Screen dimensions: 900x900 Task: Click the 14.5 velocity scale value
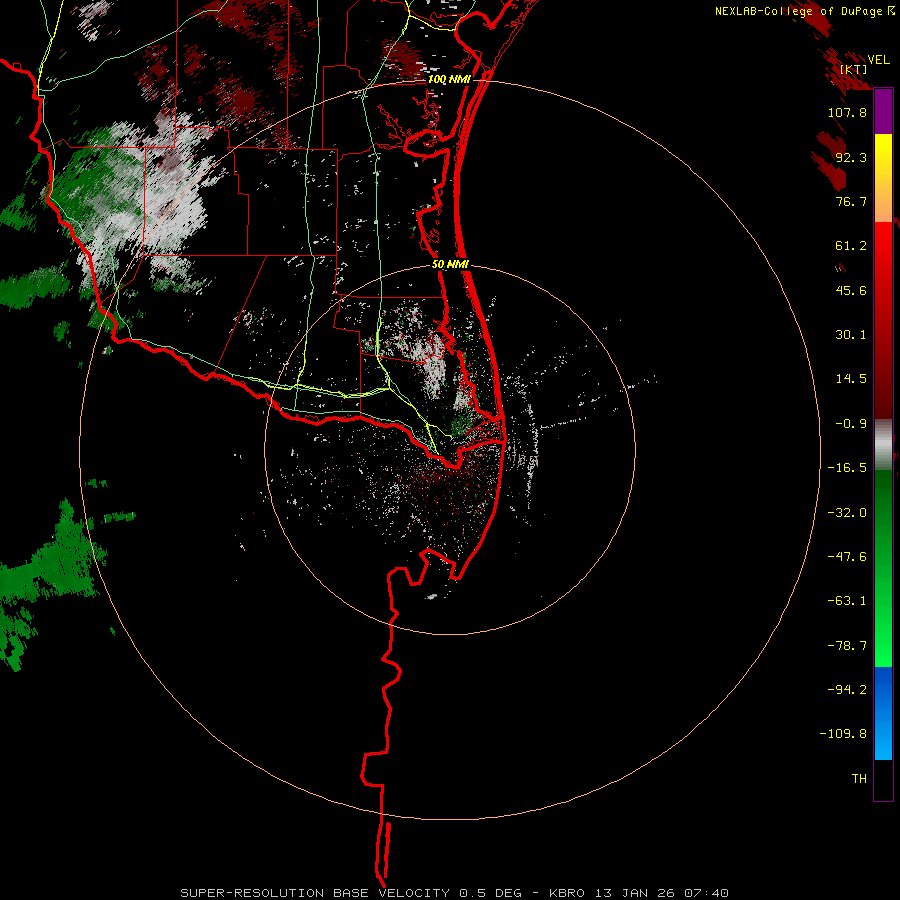point(851,379)
